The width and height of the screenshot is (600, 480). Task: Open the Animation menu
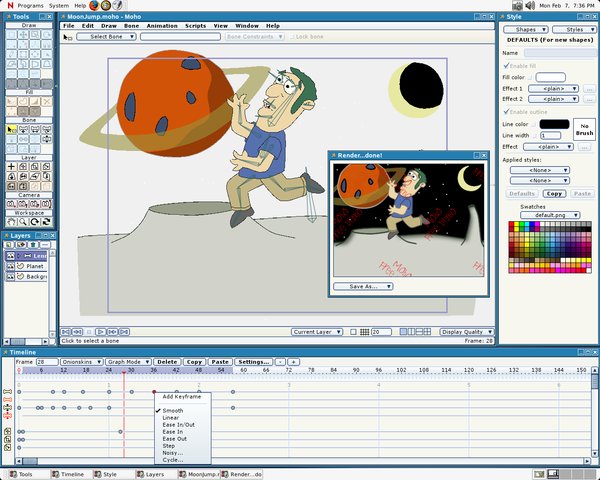point(162,25)
